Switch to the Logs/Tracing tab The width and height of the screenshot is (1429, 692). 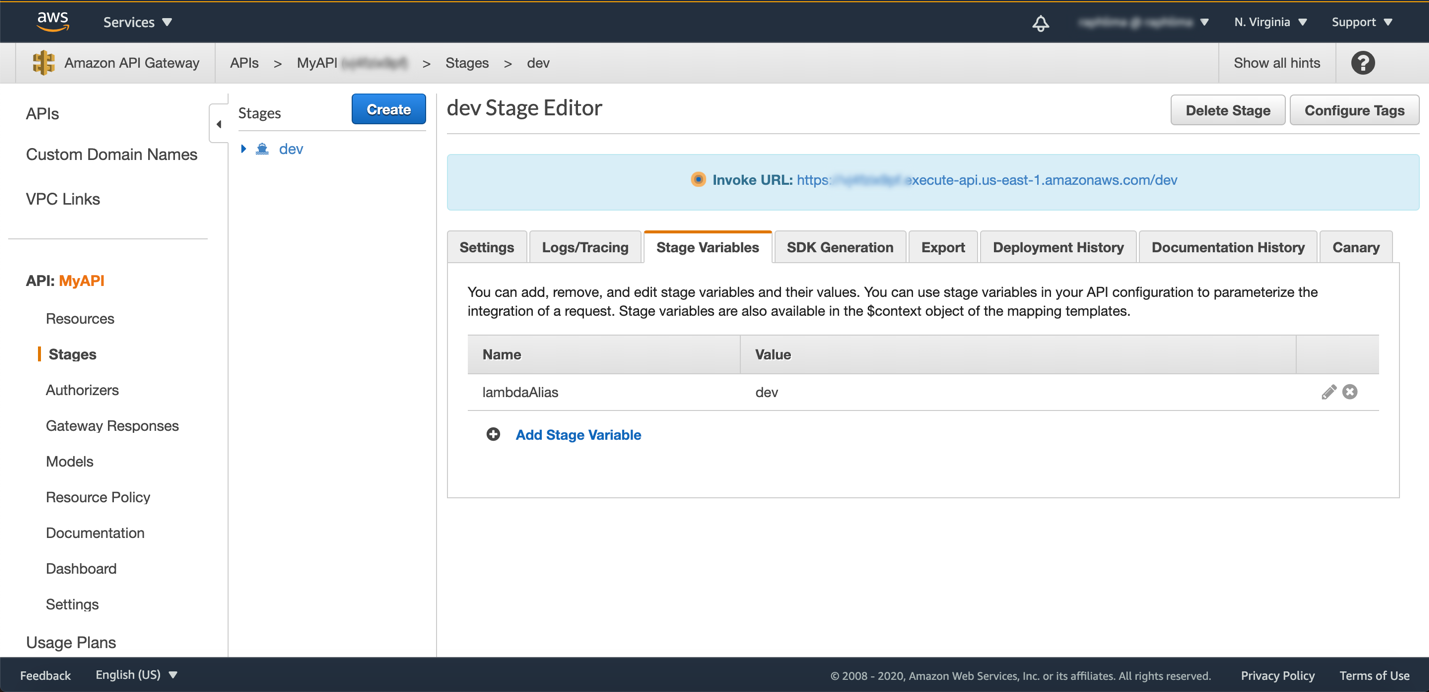tap(585, 247)
